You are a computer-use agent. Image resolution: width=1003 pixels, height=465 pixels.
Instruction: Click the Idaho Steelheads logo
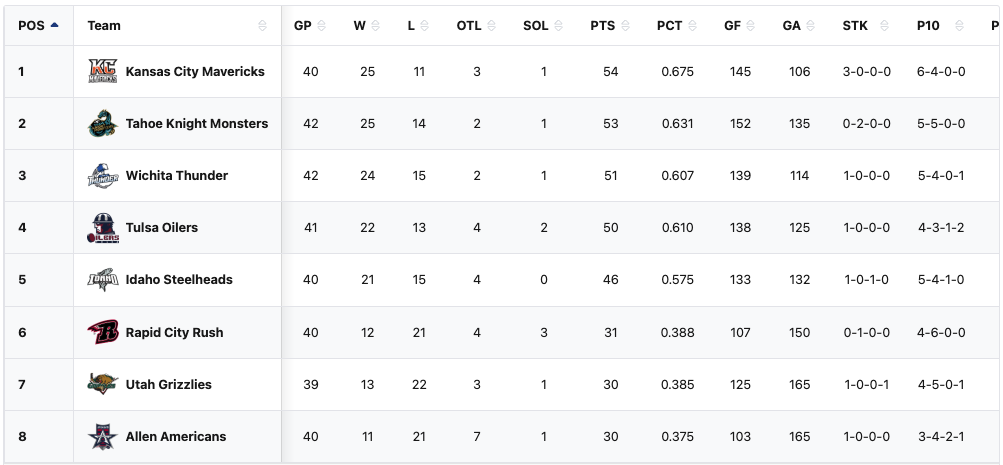[103, 280]
